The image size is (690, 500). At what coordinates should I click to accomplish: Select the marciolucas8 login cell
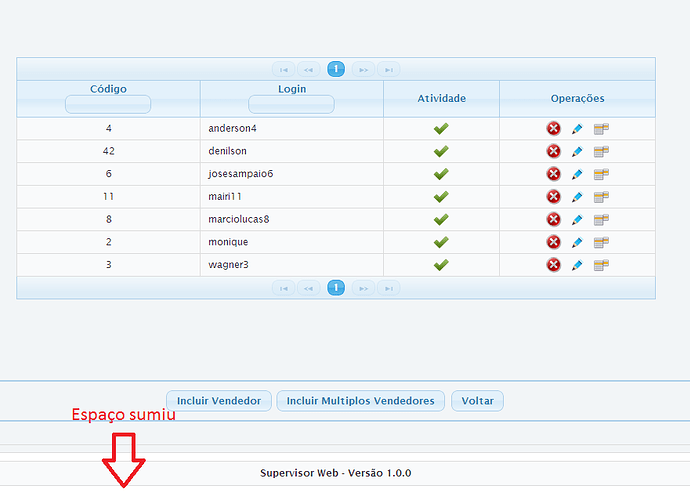292,219
